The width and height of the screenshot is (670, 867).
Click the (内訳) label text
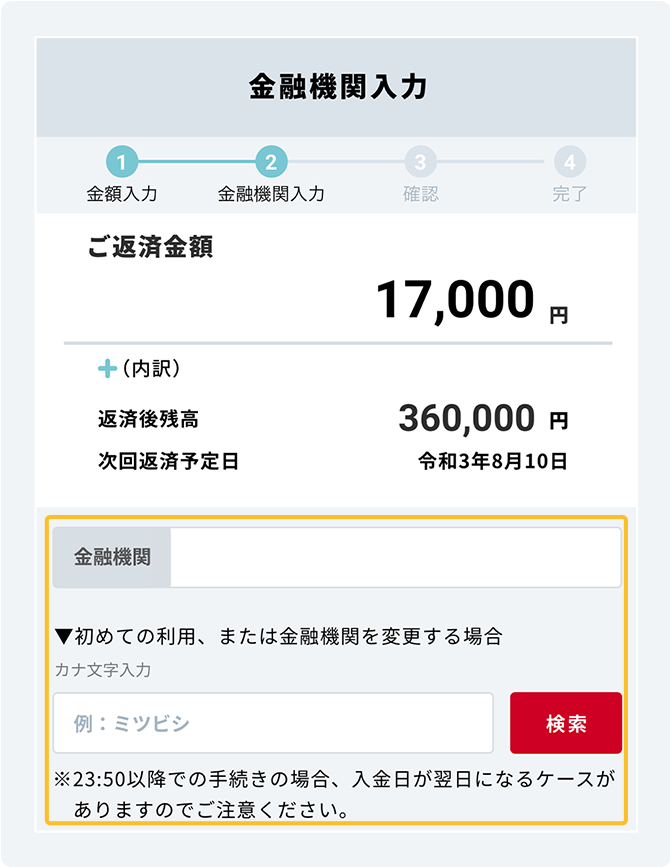point(151,368)
